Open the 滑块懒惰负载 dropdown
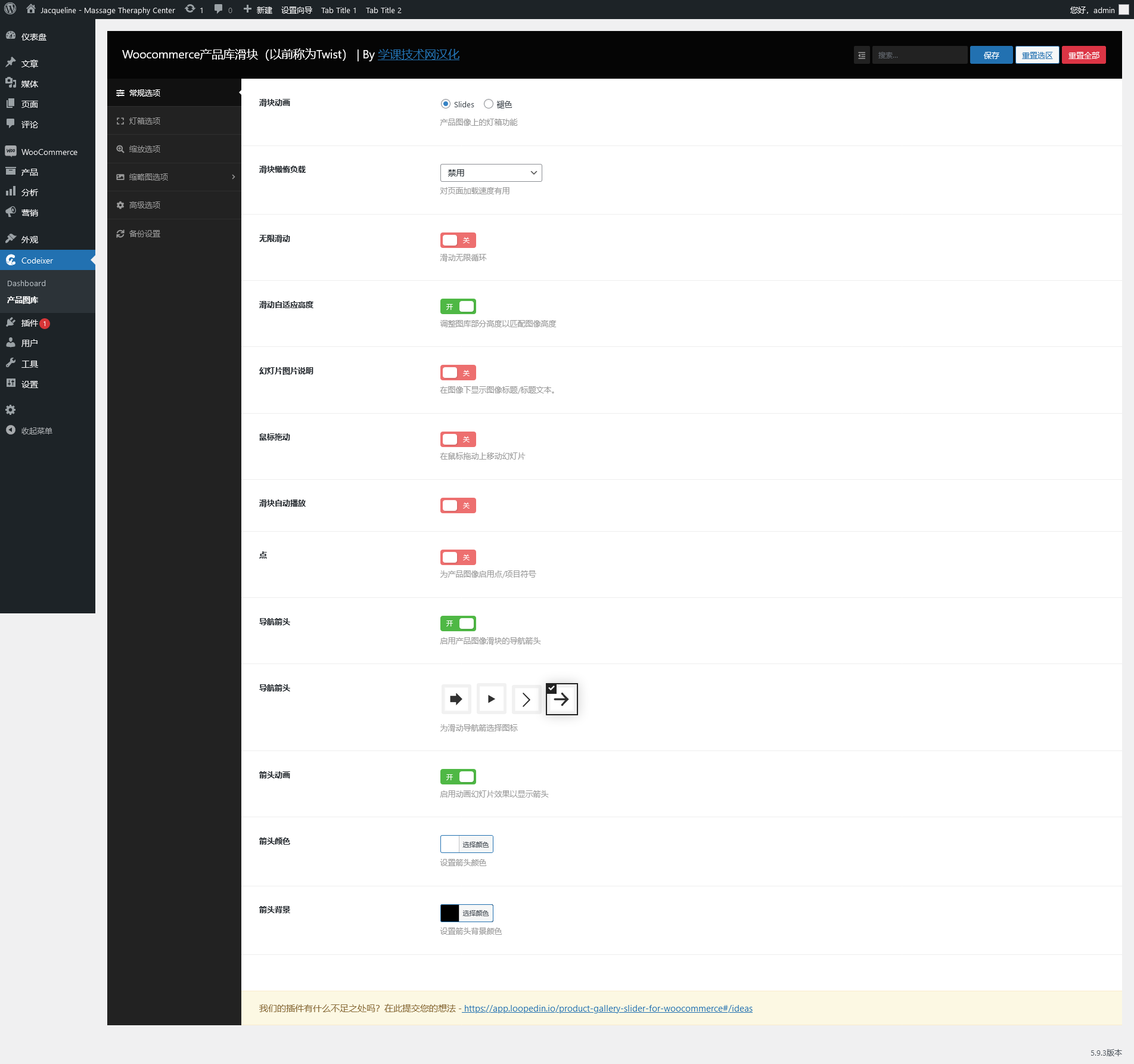This screenshot has width=1134, height=1064. click(x=491, y=173)
